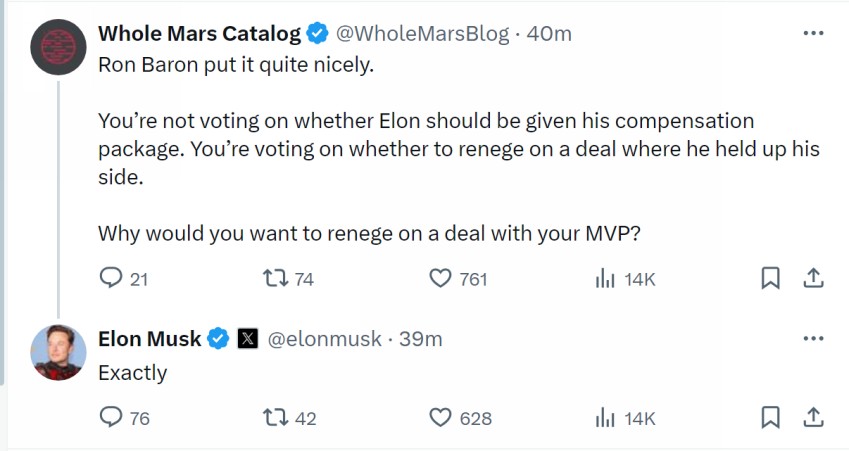View analytics of Elon Musk's reply
849x451 pixels.
tap(605, 418)
